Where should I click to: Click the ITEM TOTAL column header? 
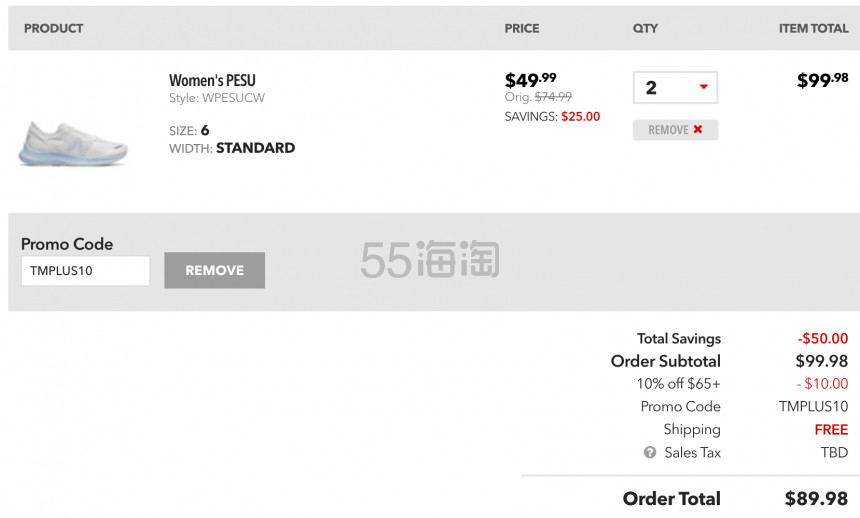coord(813,28)
